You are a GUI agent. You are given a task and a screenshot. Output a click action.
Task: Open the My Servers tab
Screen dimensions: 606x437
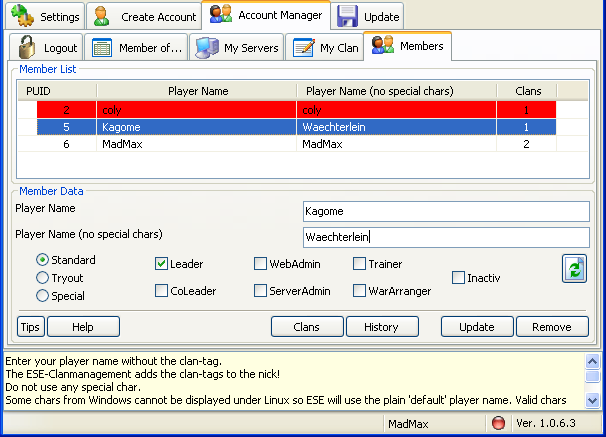click(237, 47)
